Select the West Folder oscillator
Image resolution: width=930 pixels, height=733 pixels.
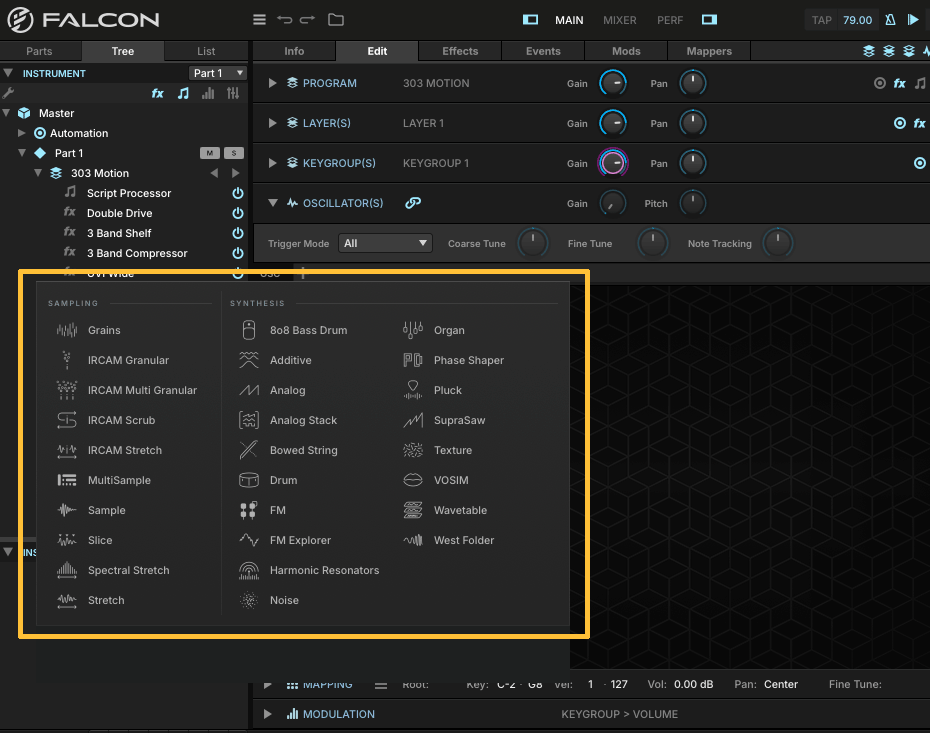click(x=448, y=540)
